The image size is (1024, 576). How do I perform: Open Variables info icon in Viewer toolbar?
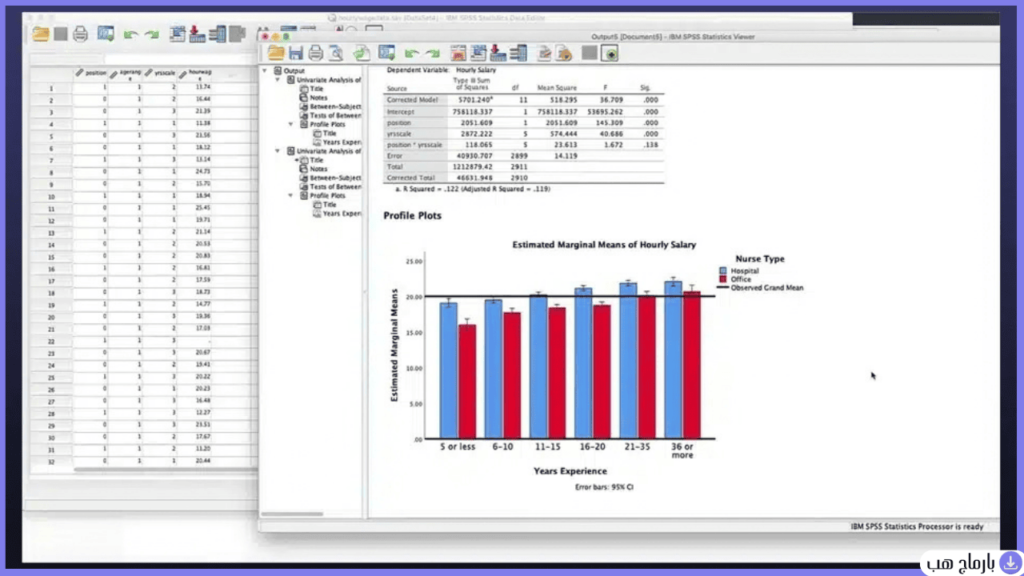click(x=519, y=54)
